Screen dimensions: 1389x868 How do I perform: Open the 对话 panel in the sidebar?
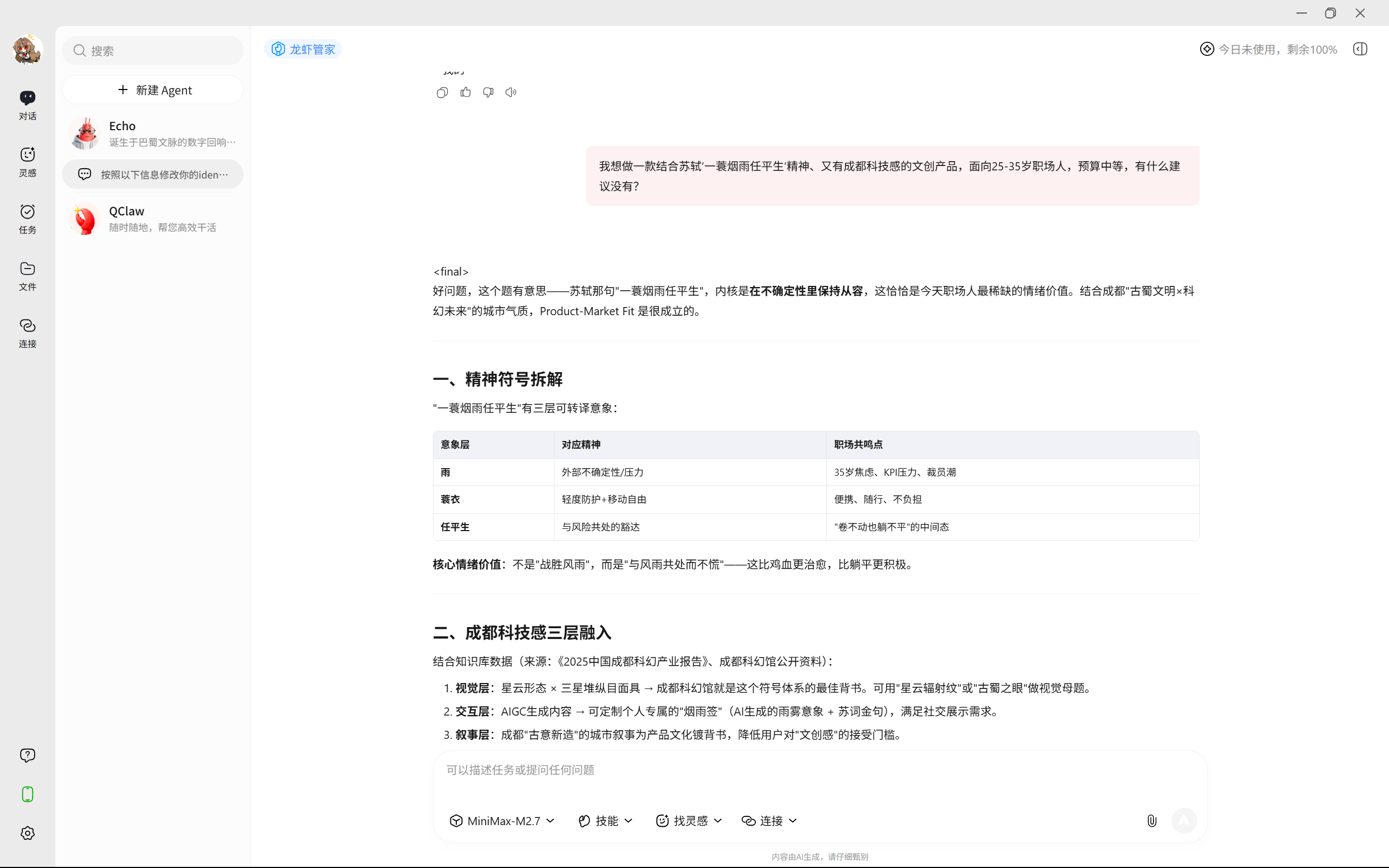tap(27, 105)
